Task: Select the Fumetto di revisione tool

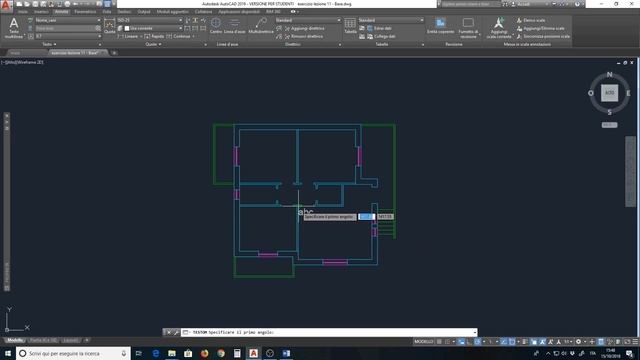Action: pyautogui.click(x=468, y=28)
